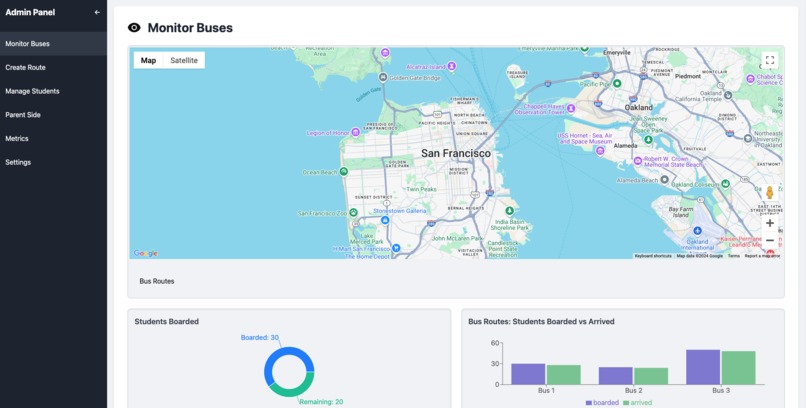Click the Students Boarded card title
The width and height of the screenshot is (806, 408).
[x=167, y=322]
